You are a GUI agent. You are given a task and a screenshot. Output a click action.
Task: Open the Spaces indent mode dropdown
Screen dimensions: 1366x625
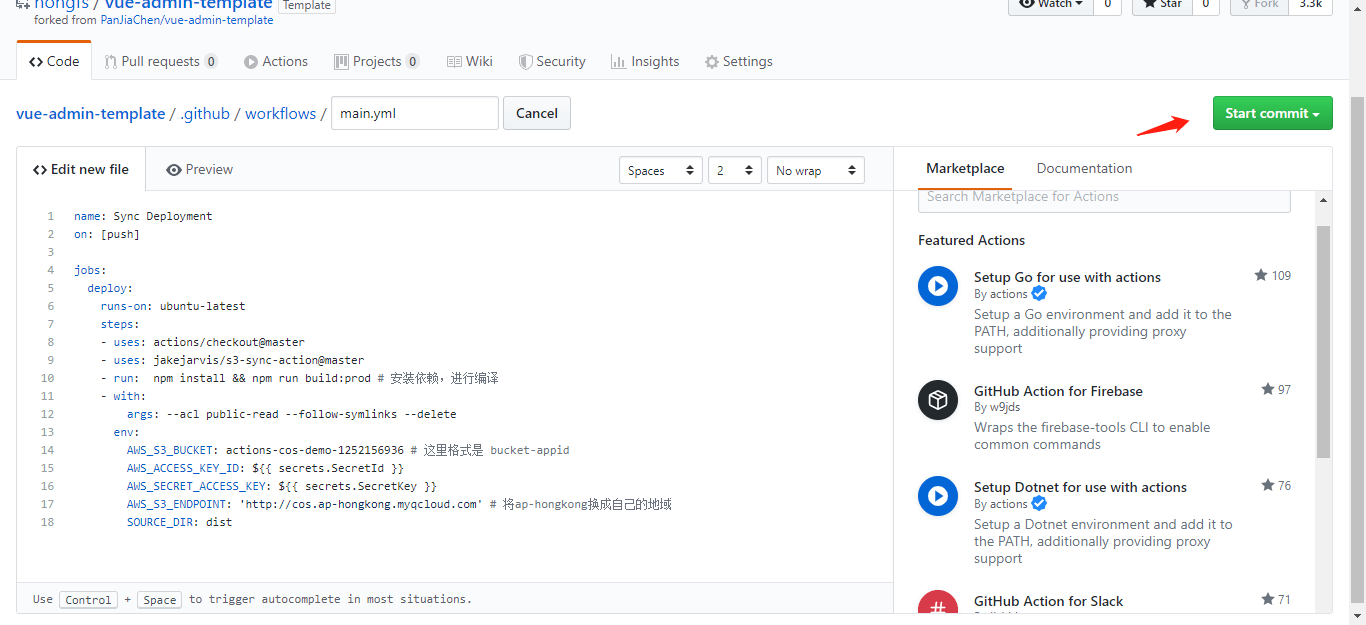click(660, 171)
